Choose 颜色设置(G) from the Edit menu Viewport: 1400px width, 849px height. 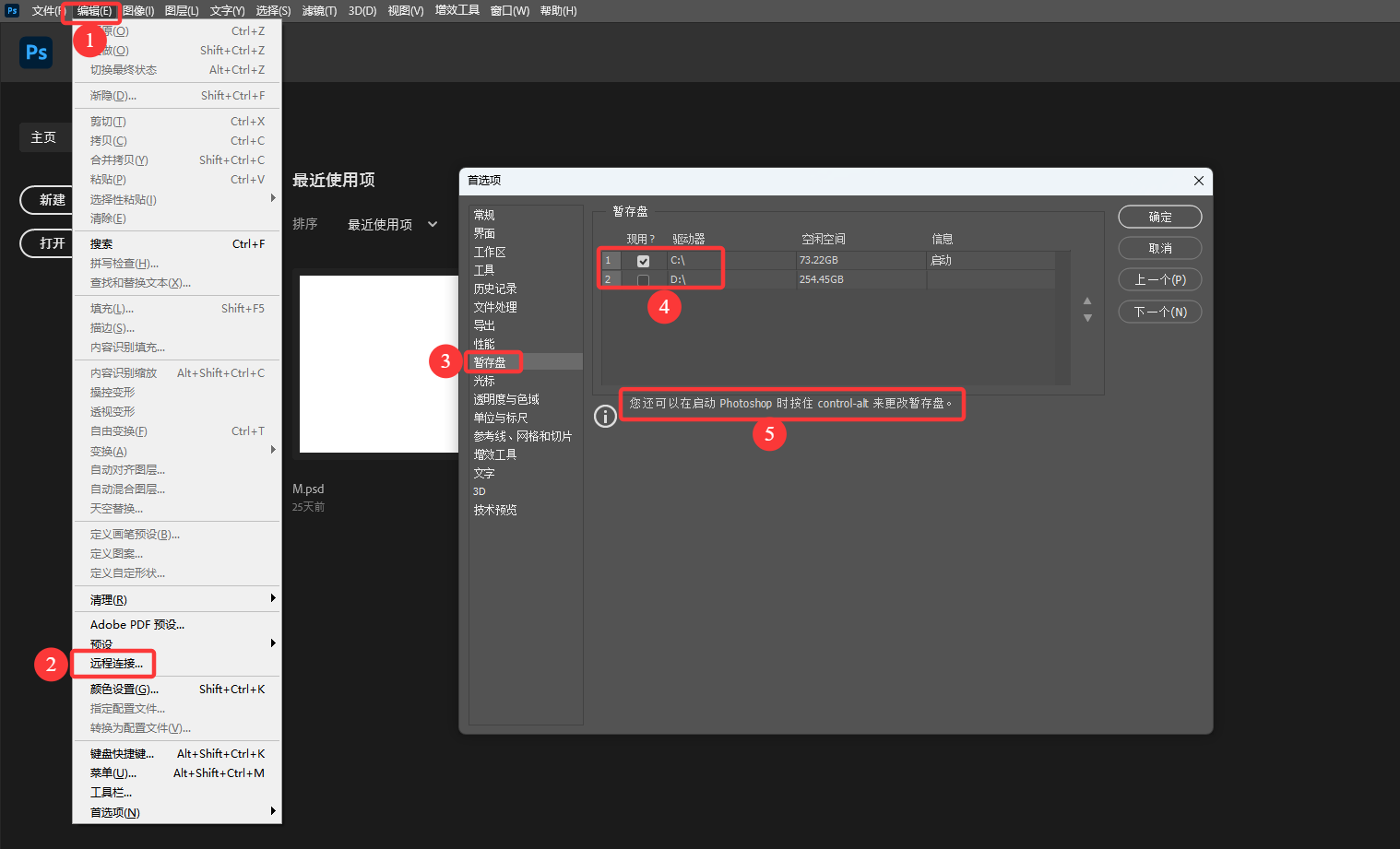pyautogui.click(x=125, y=690)
